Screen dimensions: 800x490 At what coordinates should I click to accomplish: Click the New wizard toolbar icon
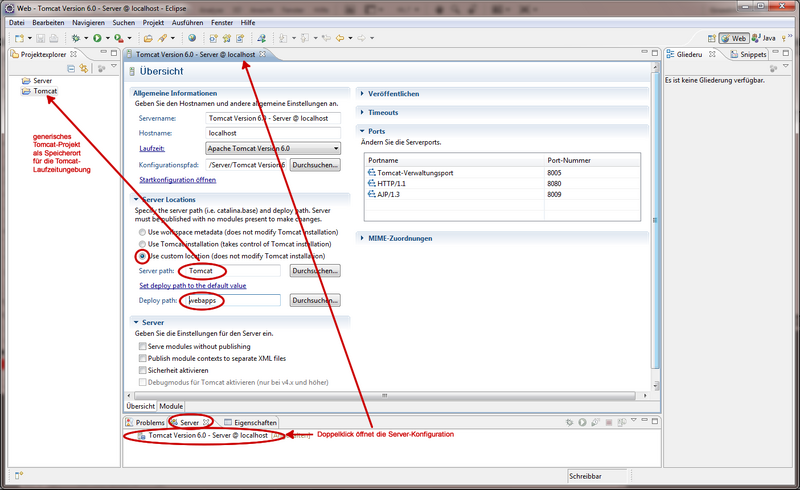tap(19, 38)
